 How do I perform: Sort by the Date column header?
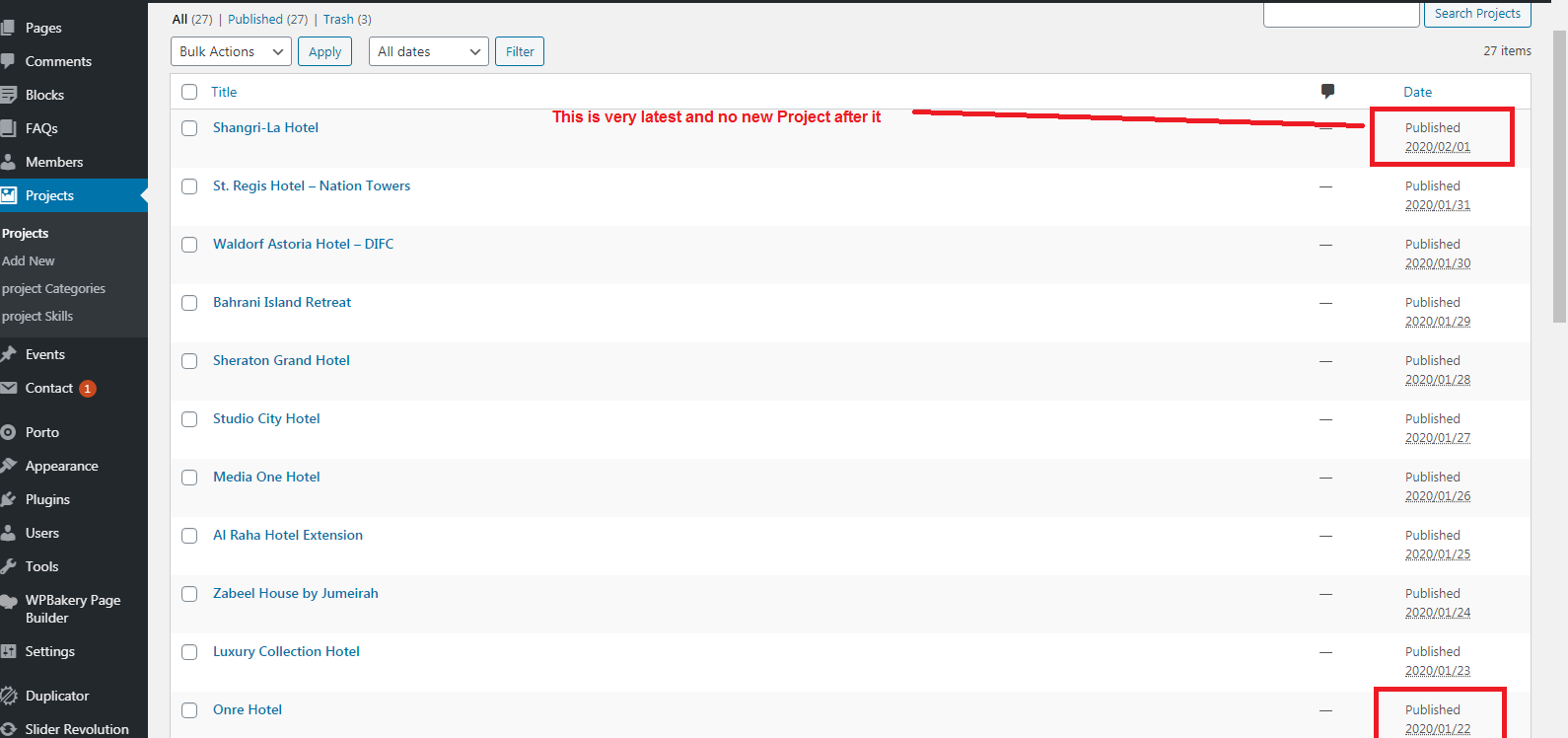pyautogui.click(x=1418, y=92)
